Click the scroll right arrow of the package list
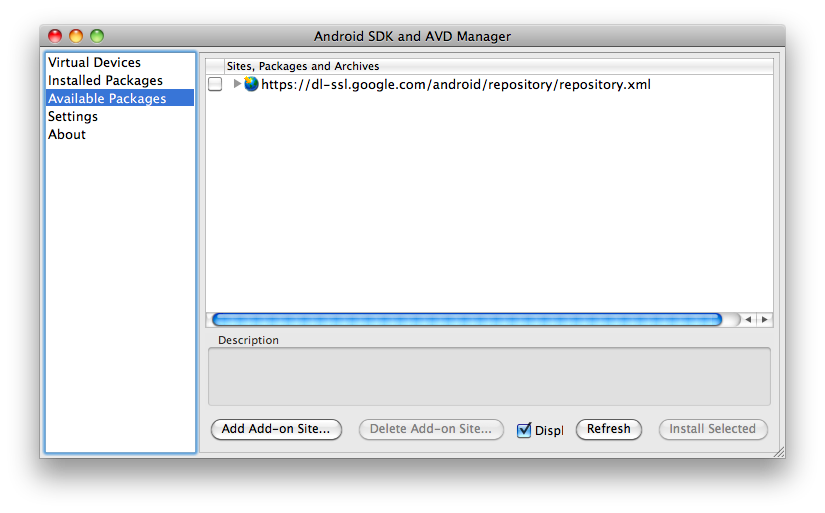This screenshot has height=513, width=825. coord(765,320)
